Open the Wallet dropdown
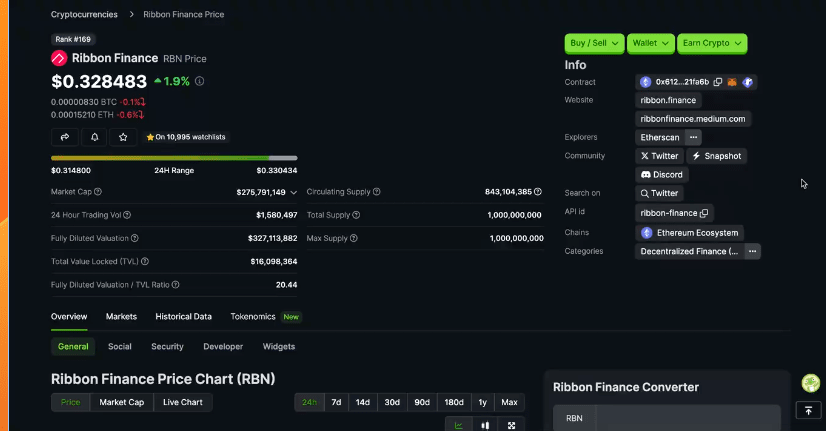This screenshot has height=431, width=826. click(651, 43)
